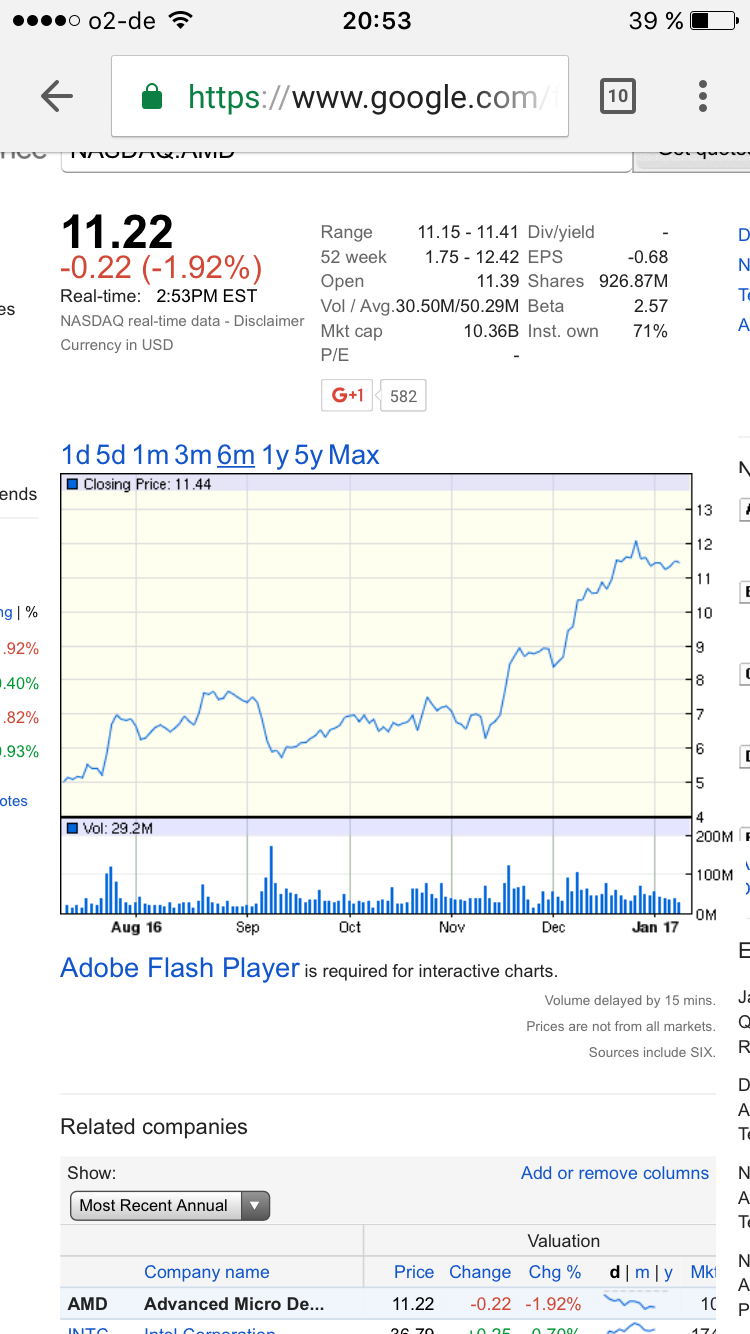Sort by the Chg % column header
This screenshot has height=1334, width=750.
[x=555, y=1272]
